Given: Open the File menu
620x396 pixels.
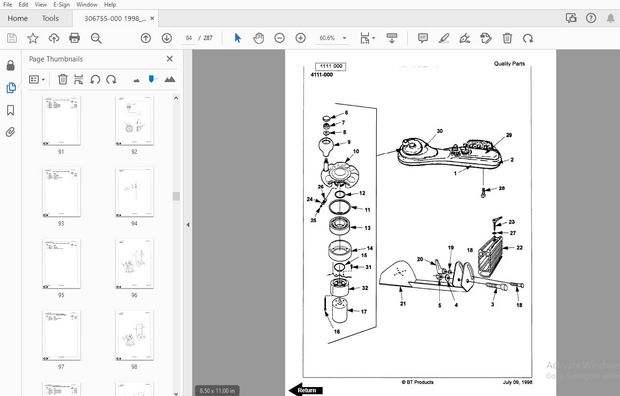Looking at the screenshot, I should pyautogui.click(x=7, y=5).
